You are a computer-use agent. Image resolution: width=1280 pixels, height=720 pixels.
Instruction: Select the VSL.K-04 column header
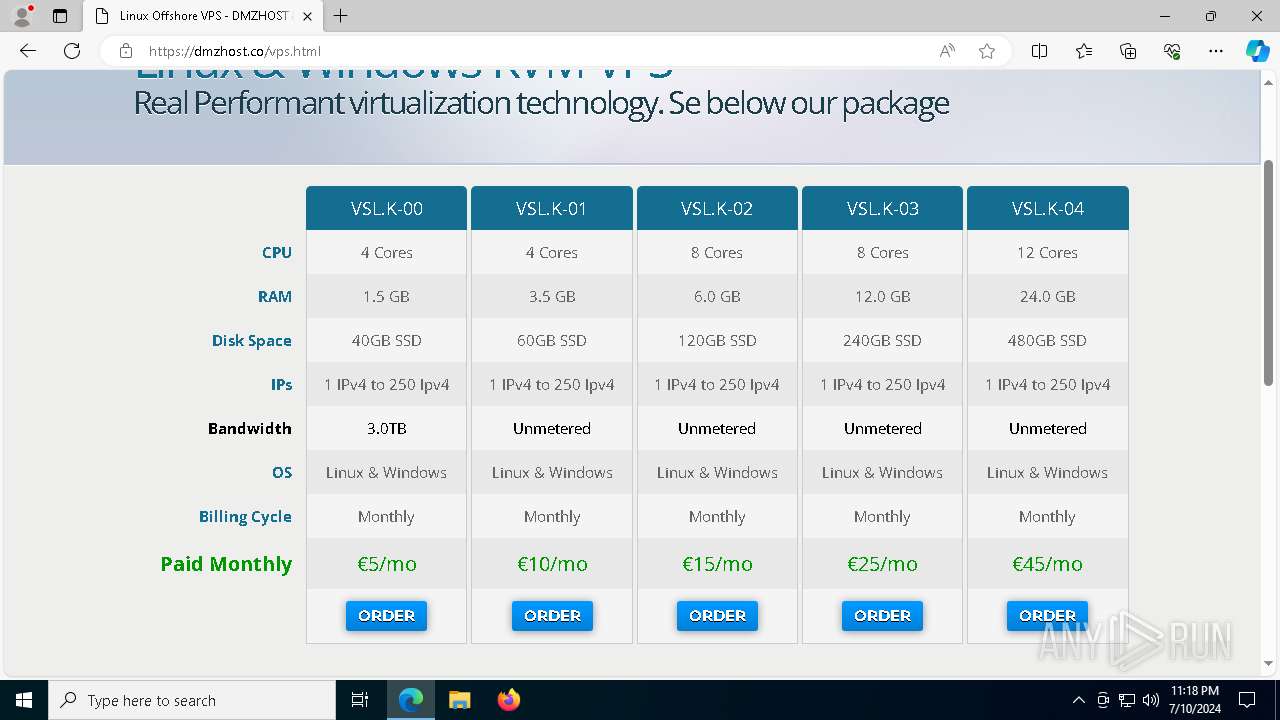[1047, 208]
